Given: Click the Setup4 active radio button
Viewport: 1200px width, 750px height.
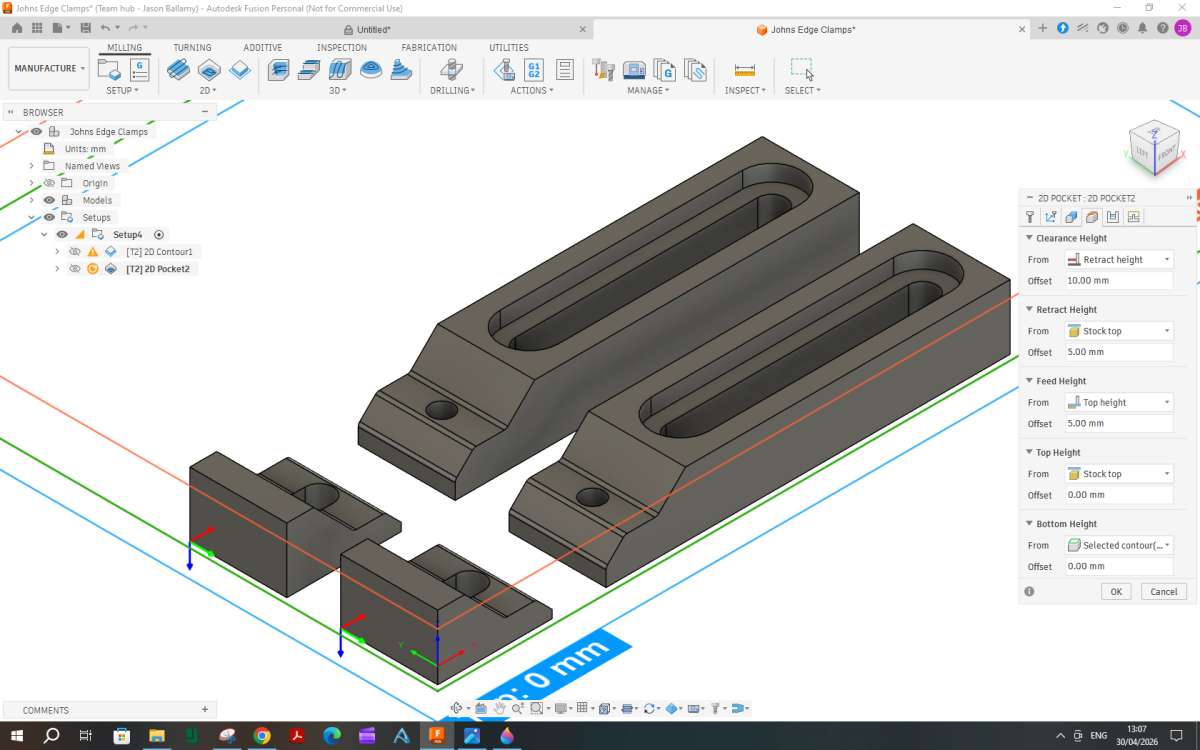Looking at the screenshot, I should coord(159,234).
